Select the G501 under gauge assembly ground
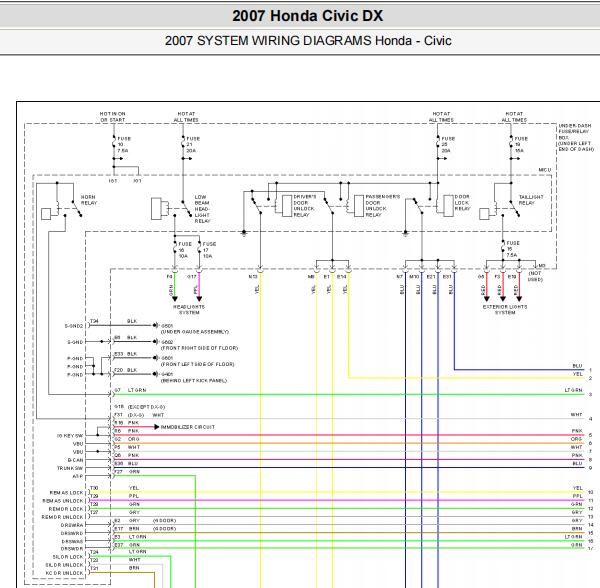This screenshot has width=600, height=588. pos(194,329)
